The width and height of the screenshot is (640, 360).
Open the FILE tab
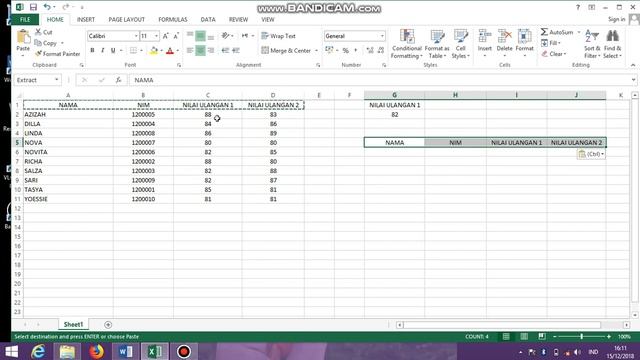pos(25,19)
